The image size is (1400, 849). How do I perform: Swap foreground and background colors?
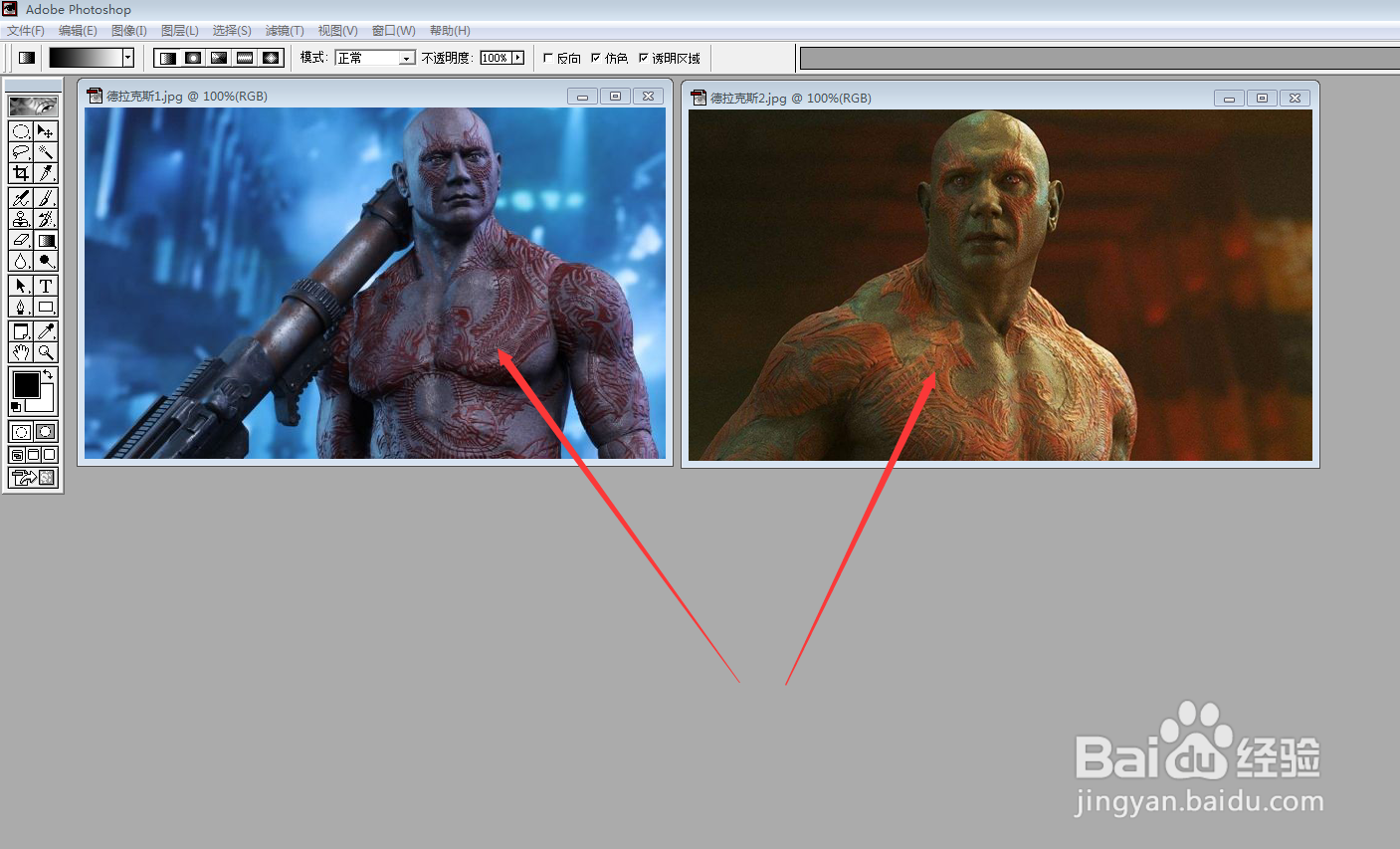tap(48, 374)
